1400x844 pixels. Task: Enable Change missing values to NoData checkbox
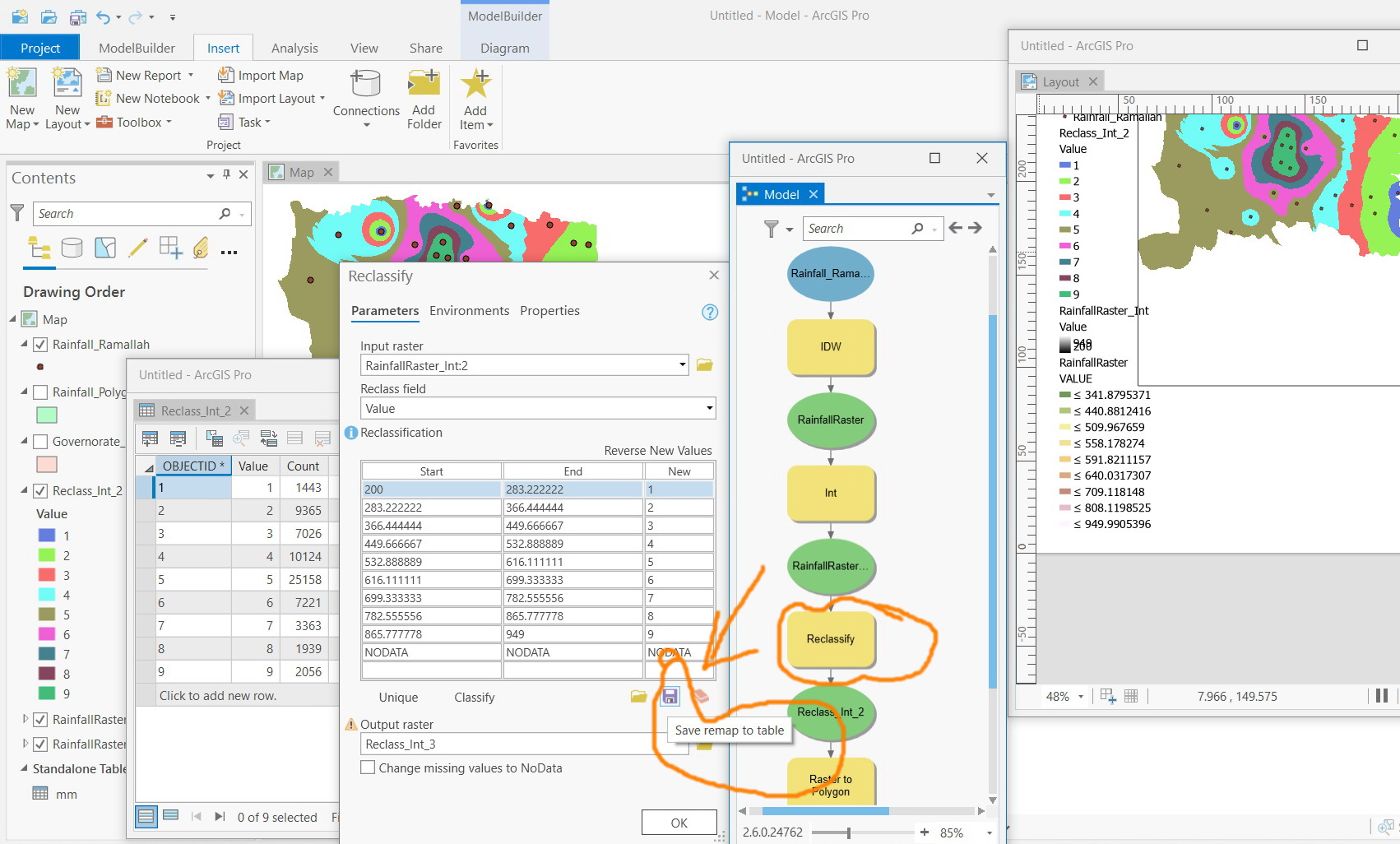[369, 767]
